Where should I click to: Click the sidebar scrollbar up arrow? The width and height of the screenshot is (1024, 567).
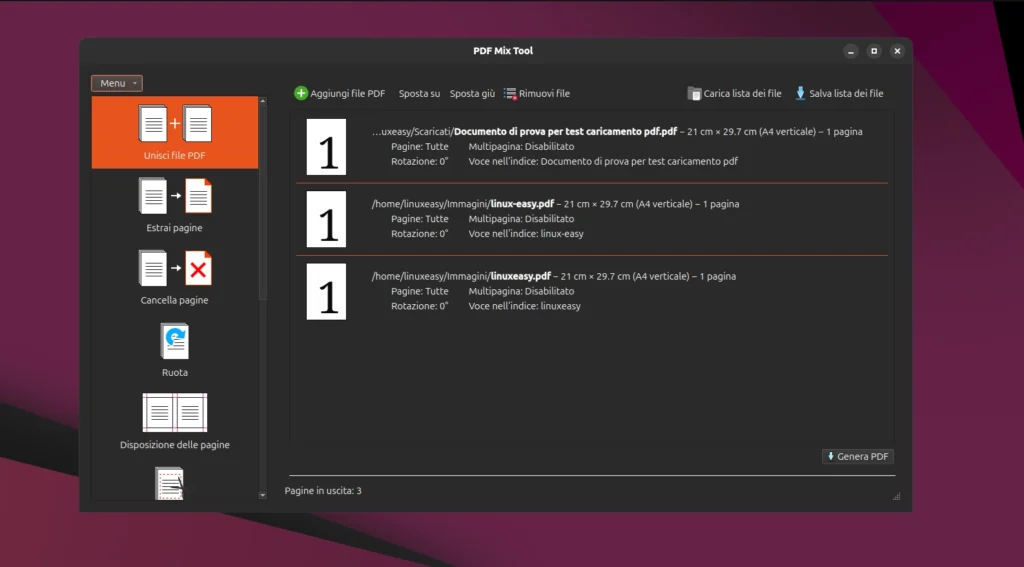point(263,101)
